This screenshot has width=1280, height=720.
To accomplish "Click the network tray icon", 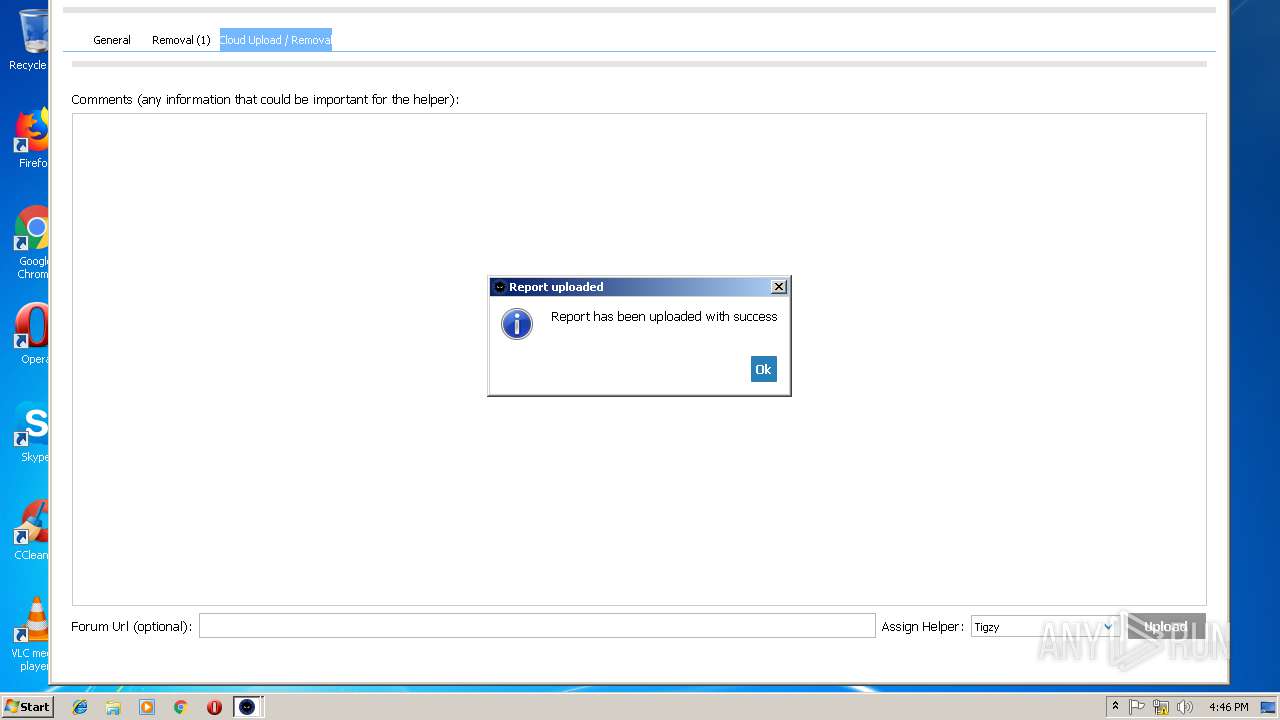I will pyautogui.click(x=1161, y=707).
